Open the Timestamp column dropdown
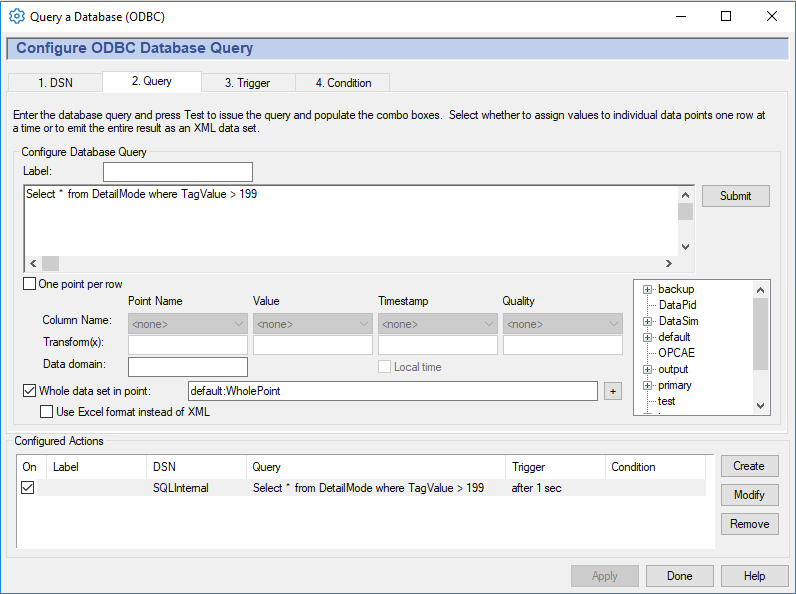The image size is (796, 594). [437, 324]
